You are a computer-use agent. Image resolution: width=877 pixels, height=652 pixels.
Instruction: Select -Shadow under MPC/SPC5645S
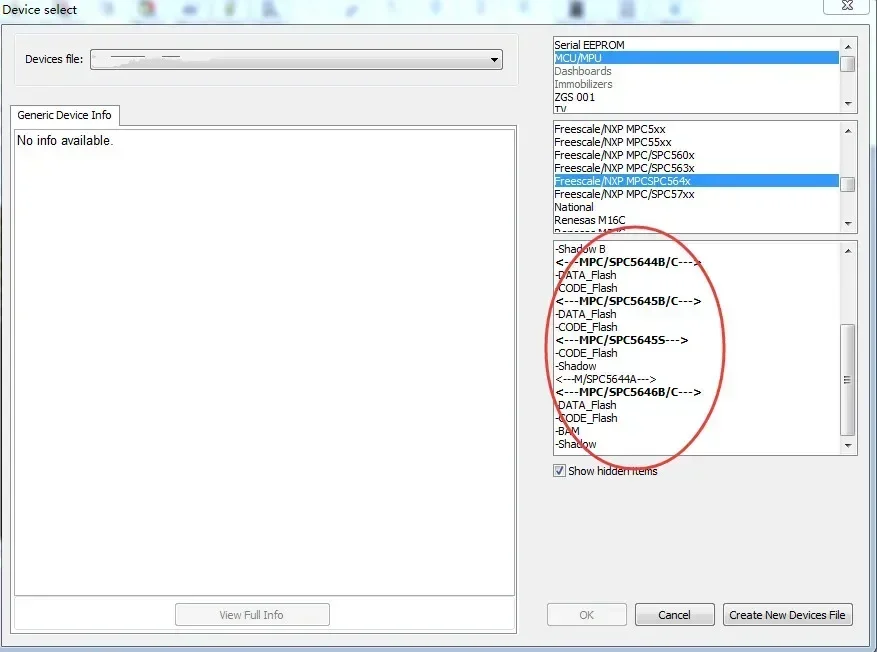coord(696,366)
